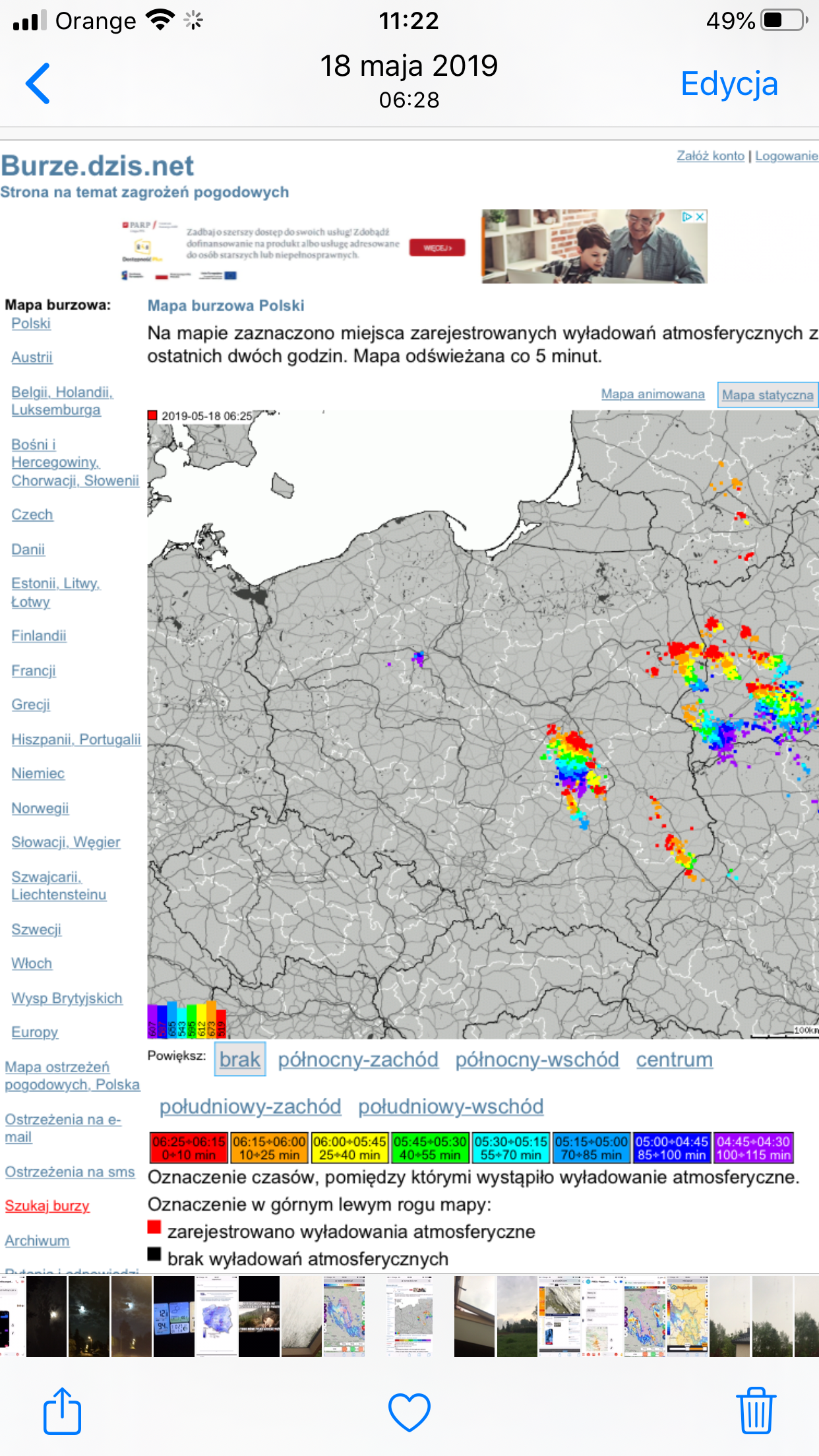The height and width of the screenshot is (1456, 819).
Task: Tap the back arrow icon
Action: click(38, 84)
